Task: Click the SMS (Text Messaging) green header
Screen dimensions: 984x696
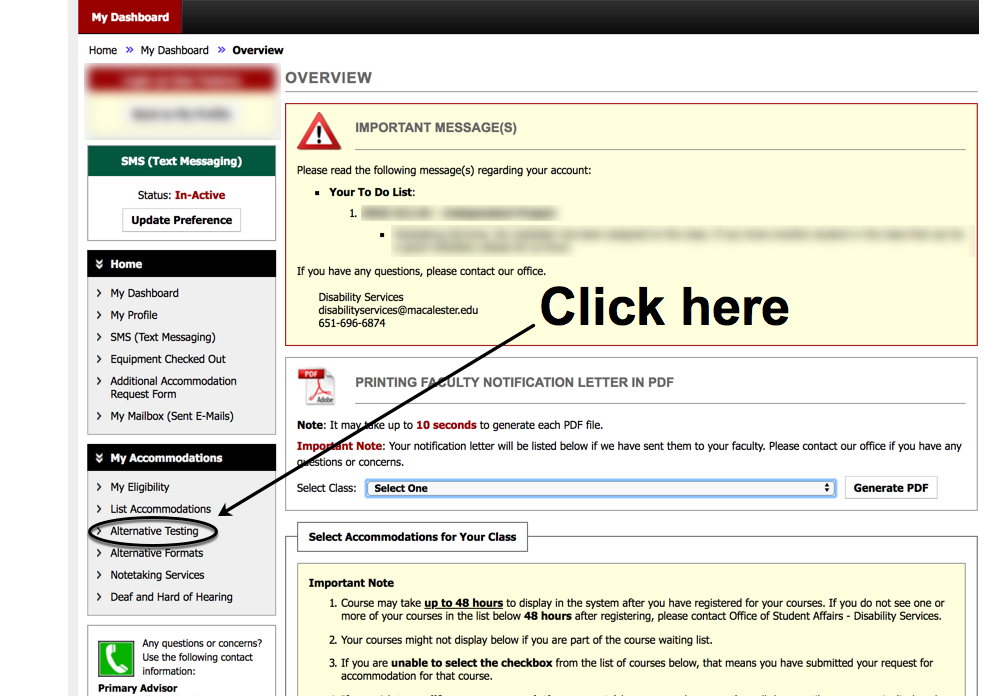Action: (x=181, y=161)
